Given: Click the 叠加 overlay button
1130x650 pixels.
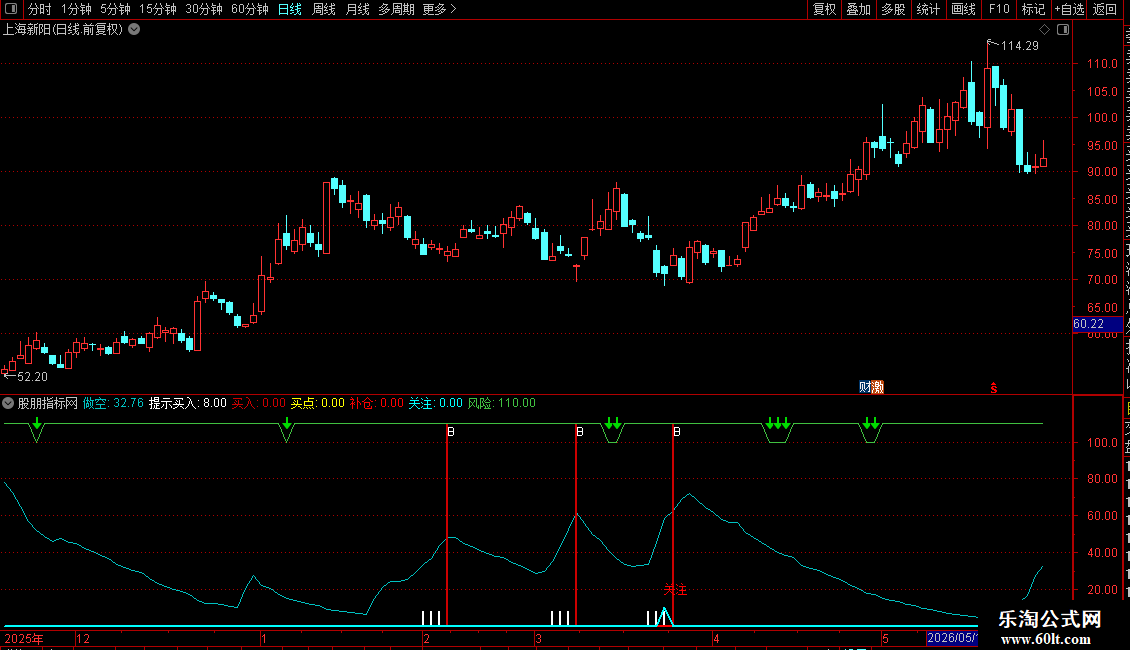Looking at the screenshot, I should pos(859,9).
